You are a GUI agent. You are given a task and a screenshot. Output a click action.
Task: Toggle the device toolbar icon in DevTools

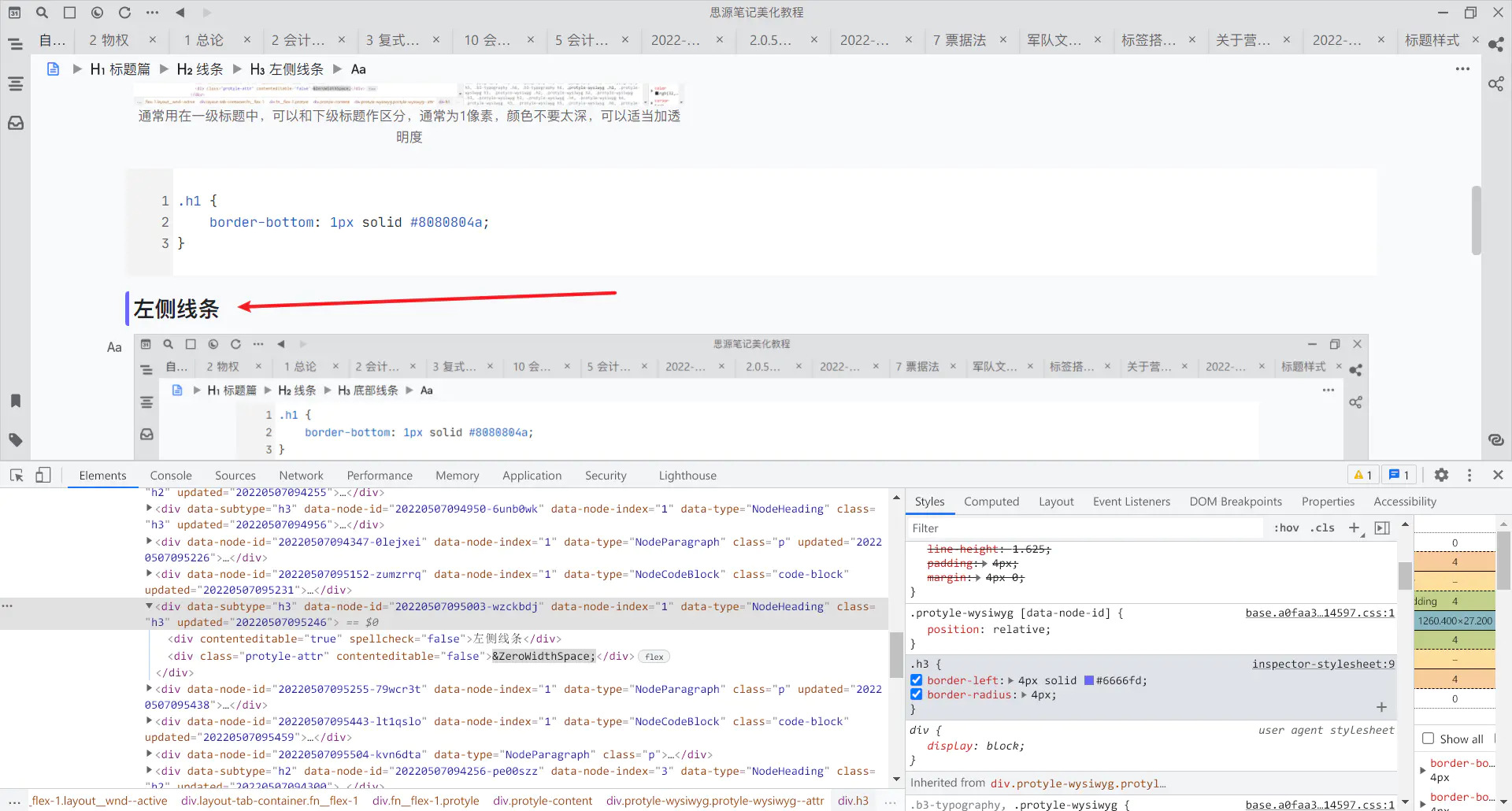43,476
